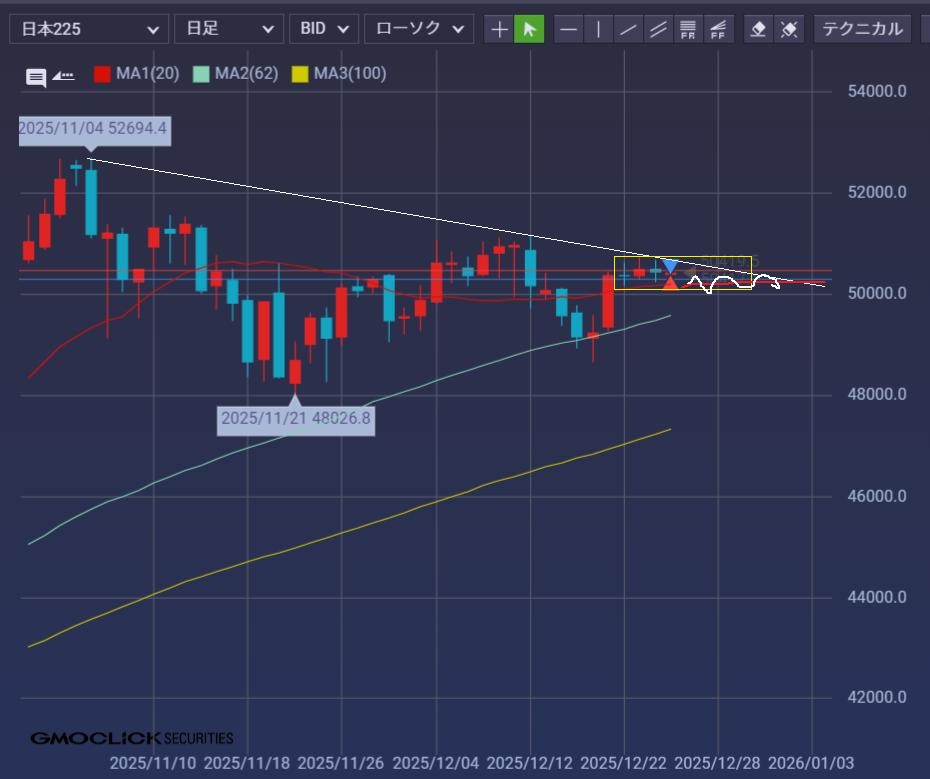Screen dimensions: 930x779
Task: Click the erase-all drawings icon
Action: point(789,29)
